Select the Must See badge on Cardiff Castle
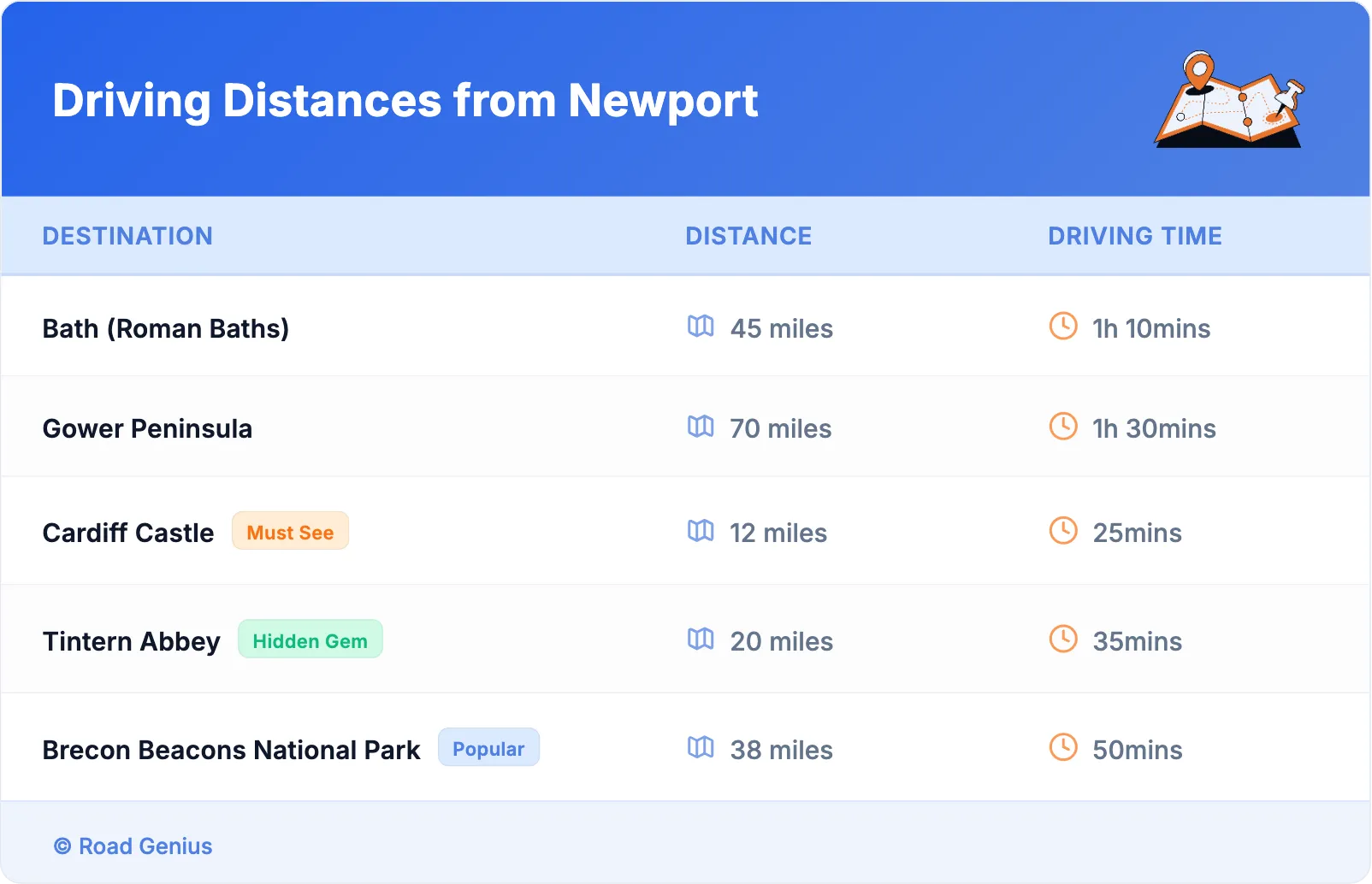This screenshot has height=884, width=1372. click(290, 531)
